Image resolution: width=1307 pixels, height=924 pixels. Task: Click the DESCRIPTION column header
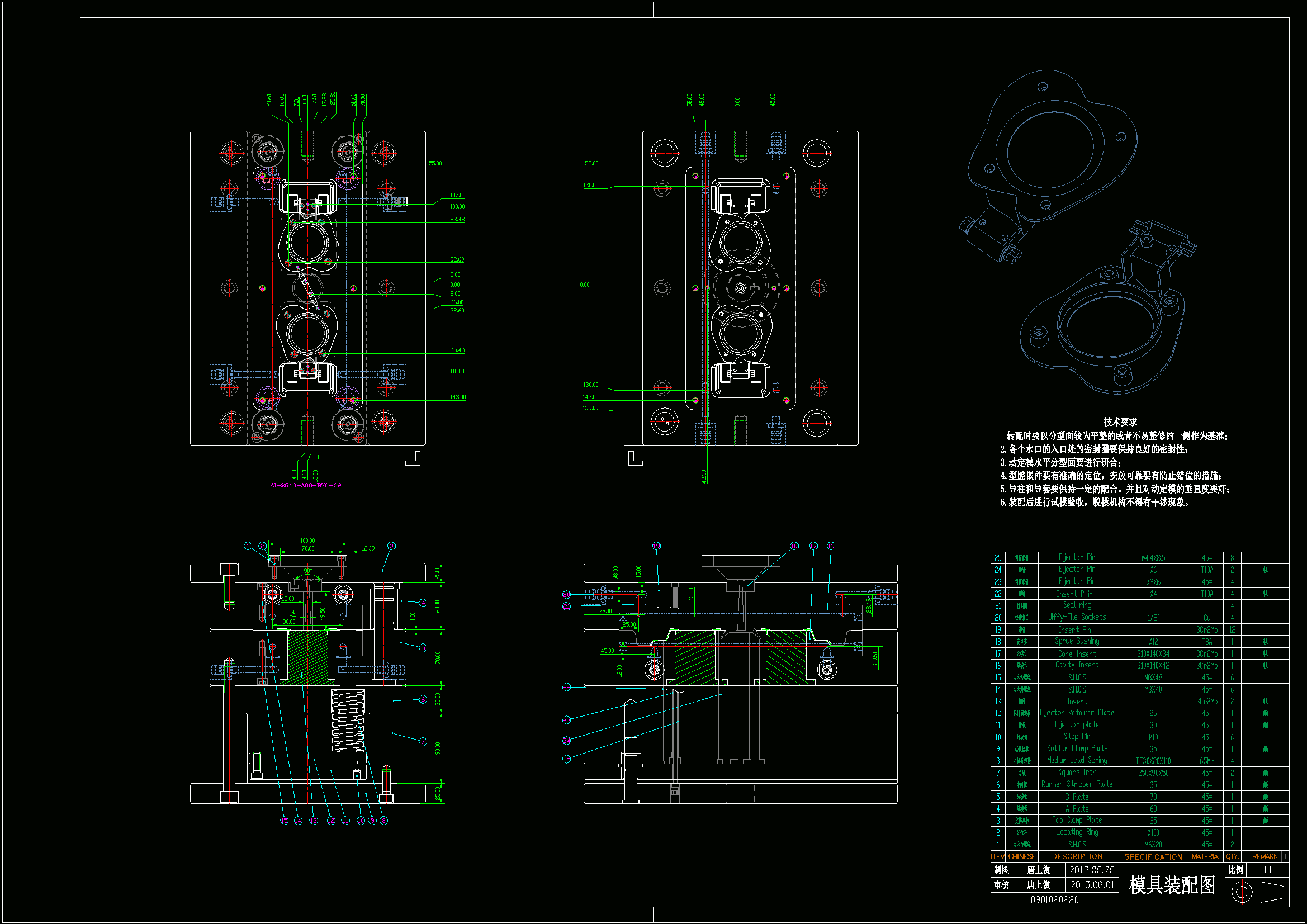point(1077,856)
